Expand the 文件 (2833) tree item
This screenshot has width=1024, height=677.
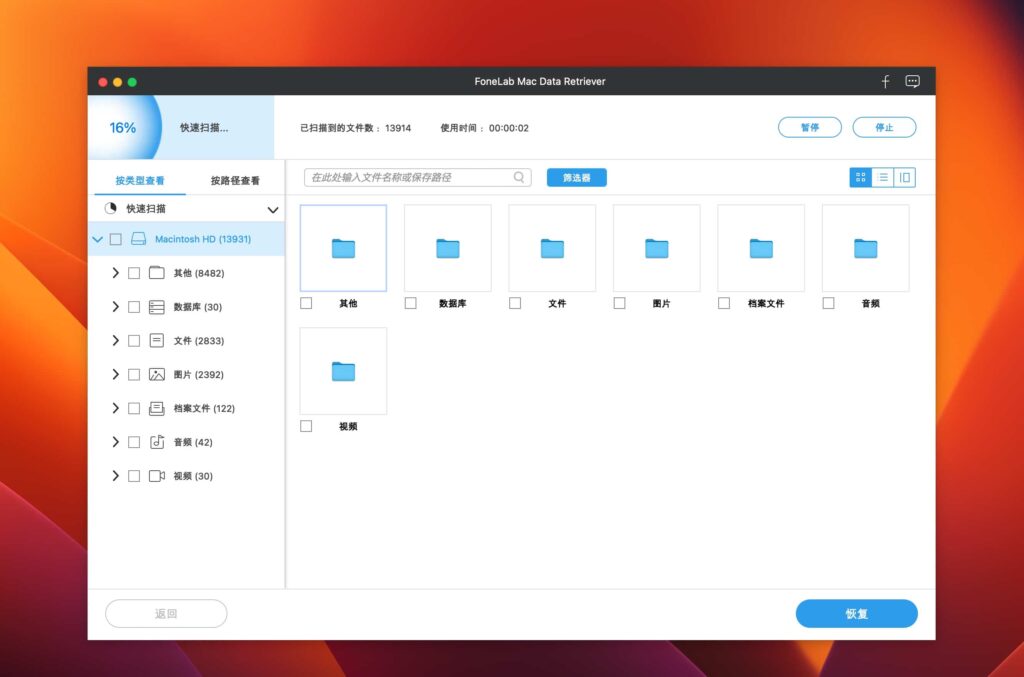pyautogui.click(x=115, y=340)
